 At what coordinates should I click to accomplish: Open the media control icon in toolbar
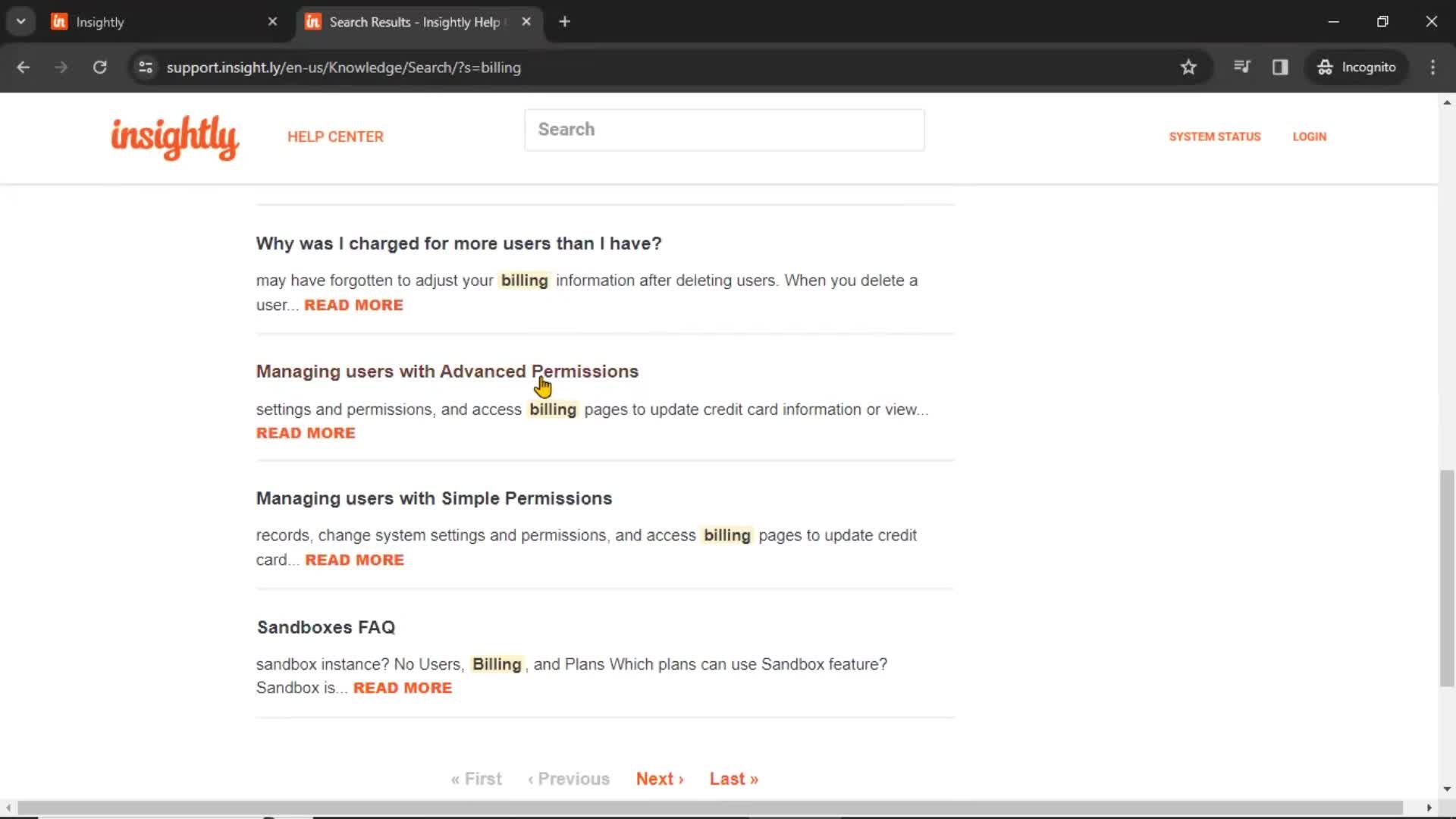(x=1241, y=67)
